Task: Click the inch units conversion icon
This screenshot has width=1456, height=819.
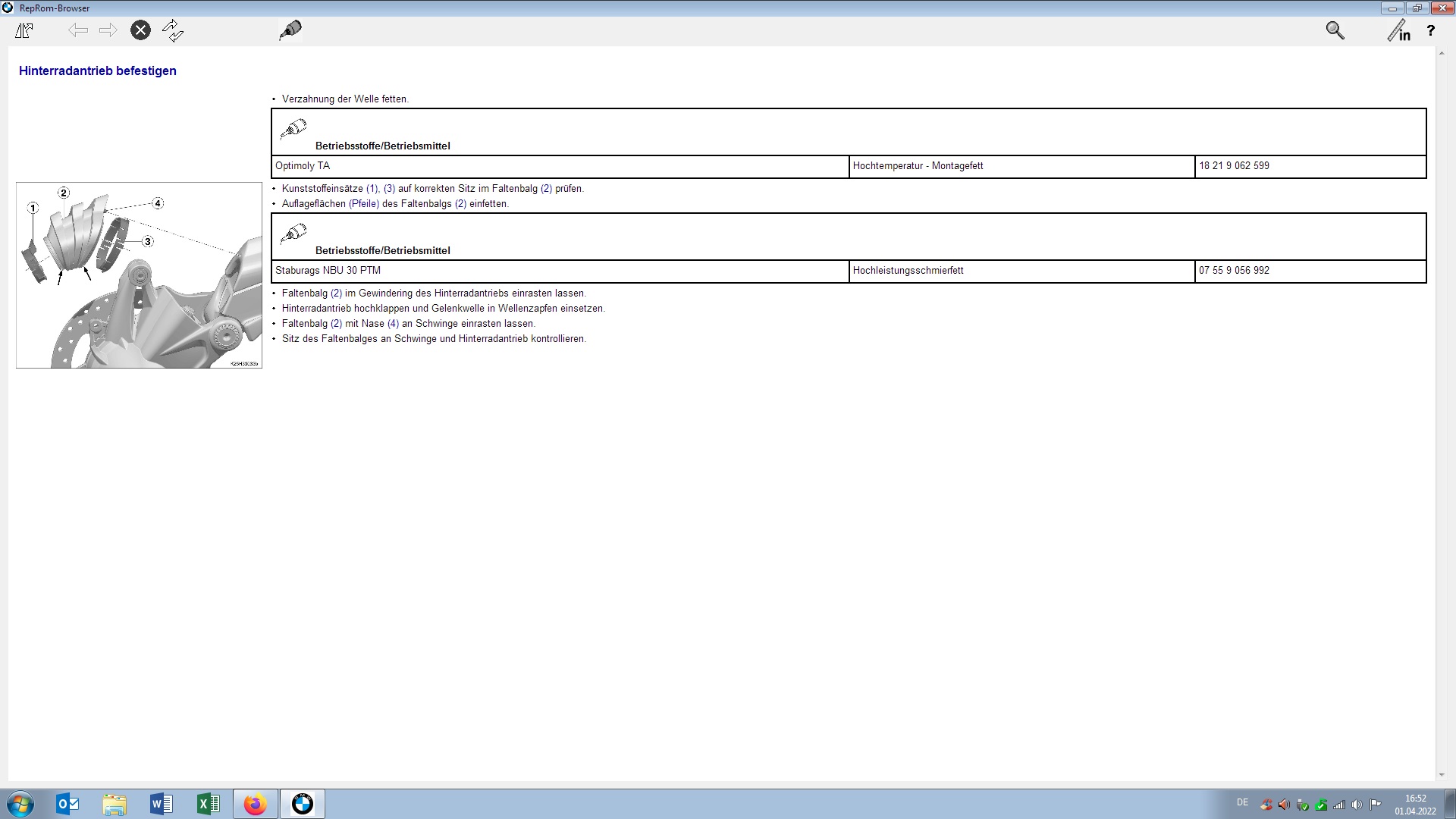Action: 1398,31
